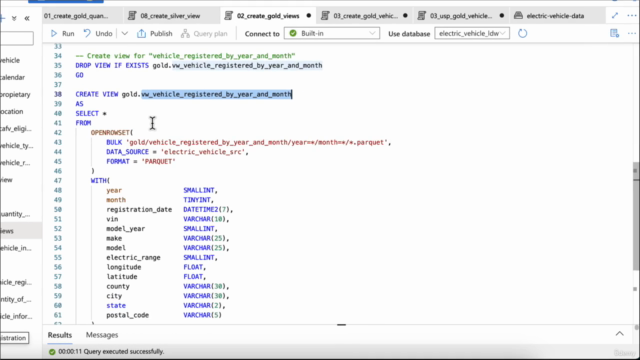This screenshot has width=640, height=360.
Task: Click the Query plan diagram icon
Action: (x=185, y=33)
